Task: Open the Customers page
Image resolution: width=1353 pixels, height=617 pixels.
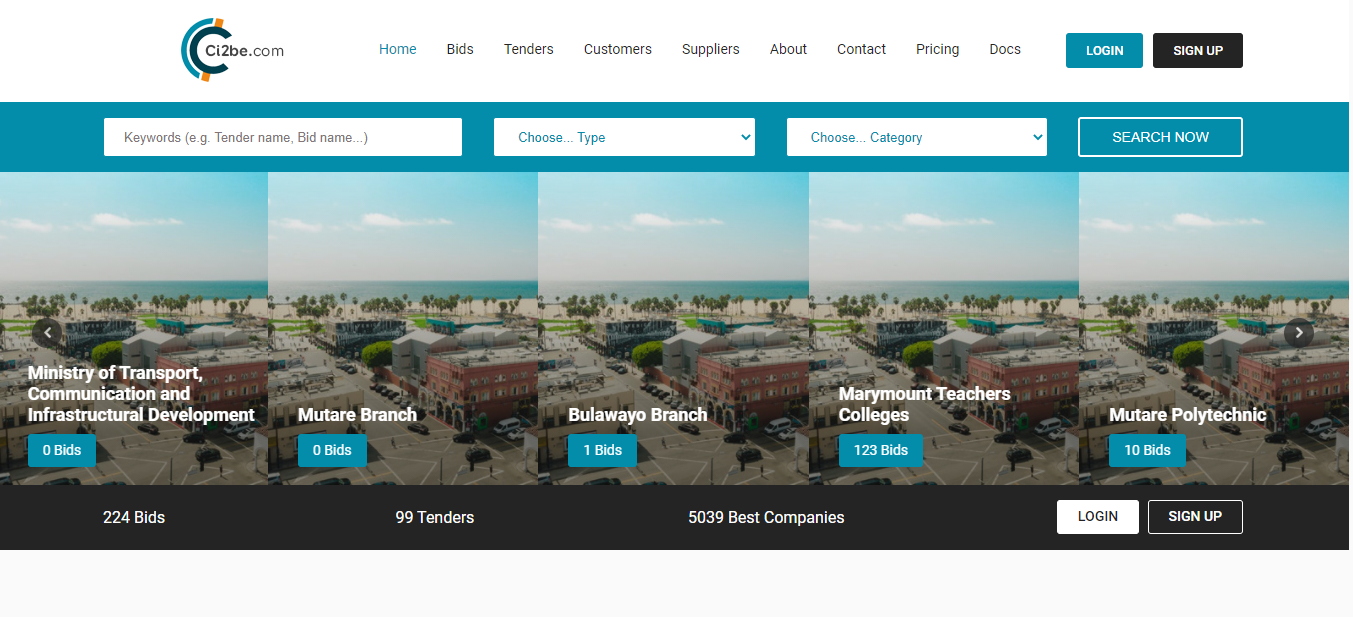Action: pyautogui.click(x=618, y=49)
